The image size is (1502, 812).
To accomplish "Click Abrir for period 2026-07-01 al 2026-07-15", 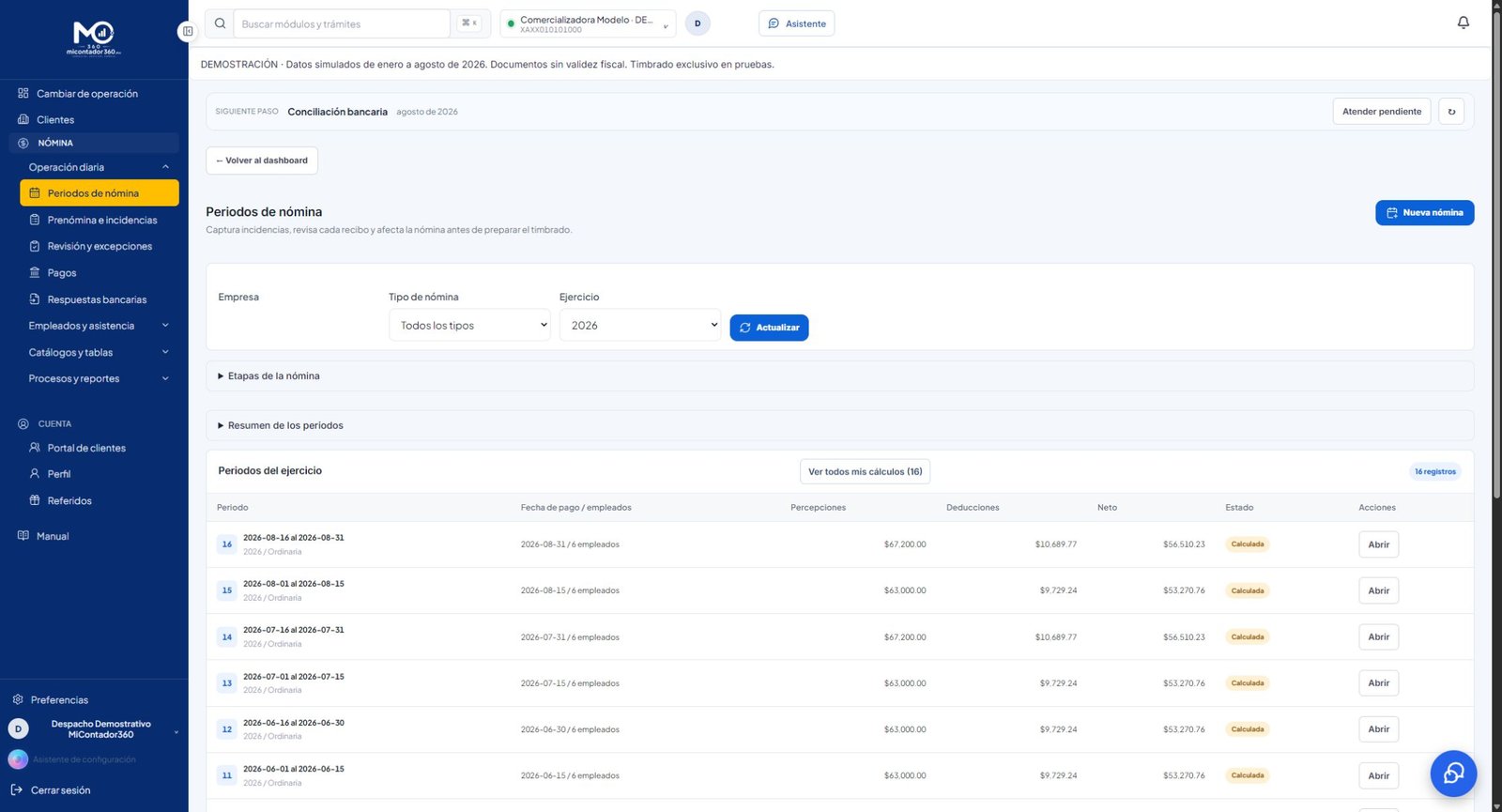I will coord(1378,683).
